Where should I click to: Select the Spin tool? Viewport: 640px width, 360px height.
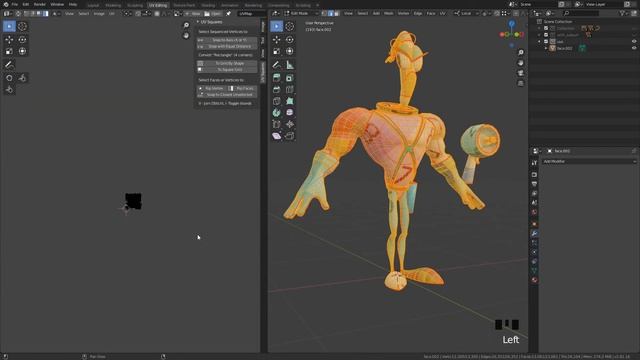click(x=276, y=112)
